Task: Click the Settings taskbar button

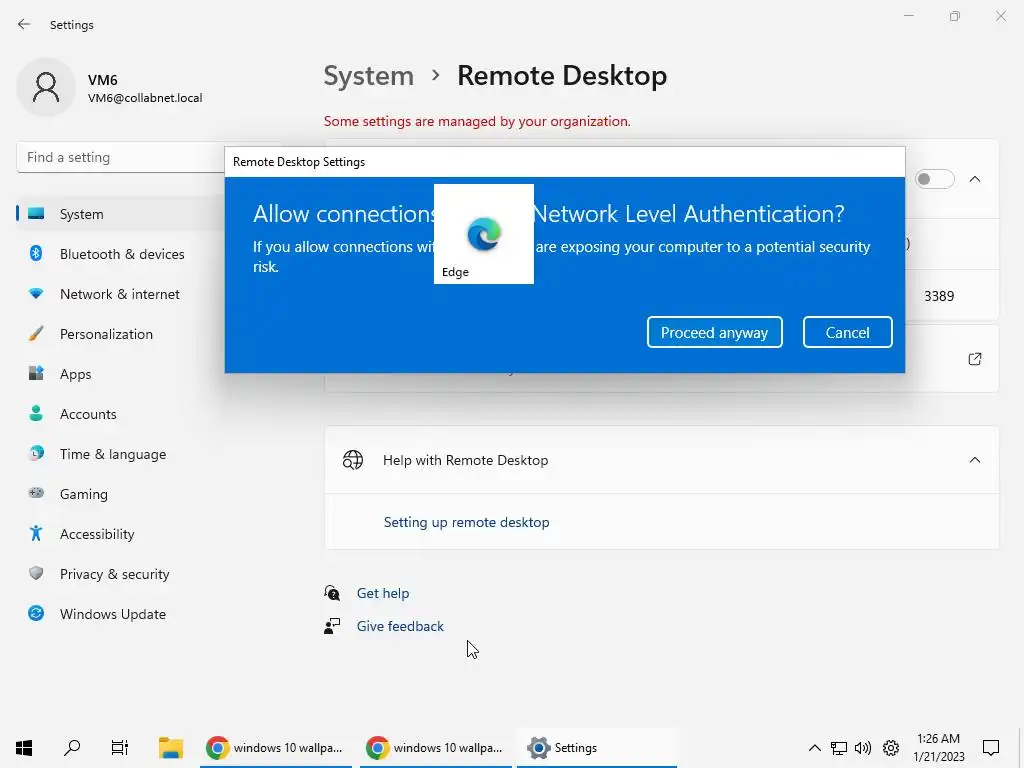Action: point(597,747)
